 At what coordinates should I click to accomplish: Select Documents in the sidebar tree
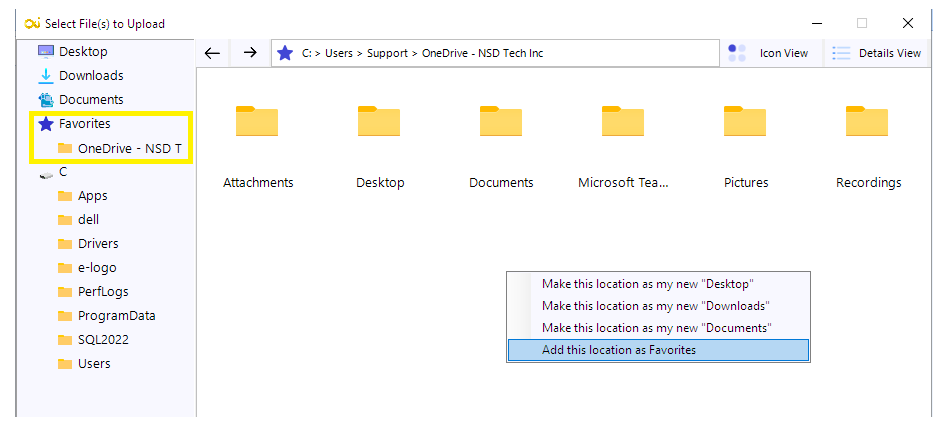tap(90, 99)
